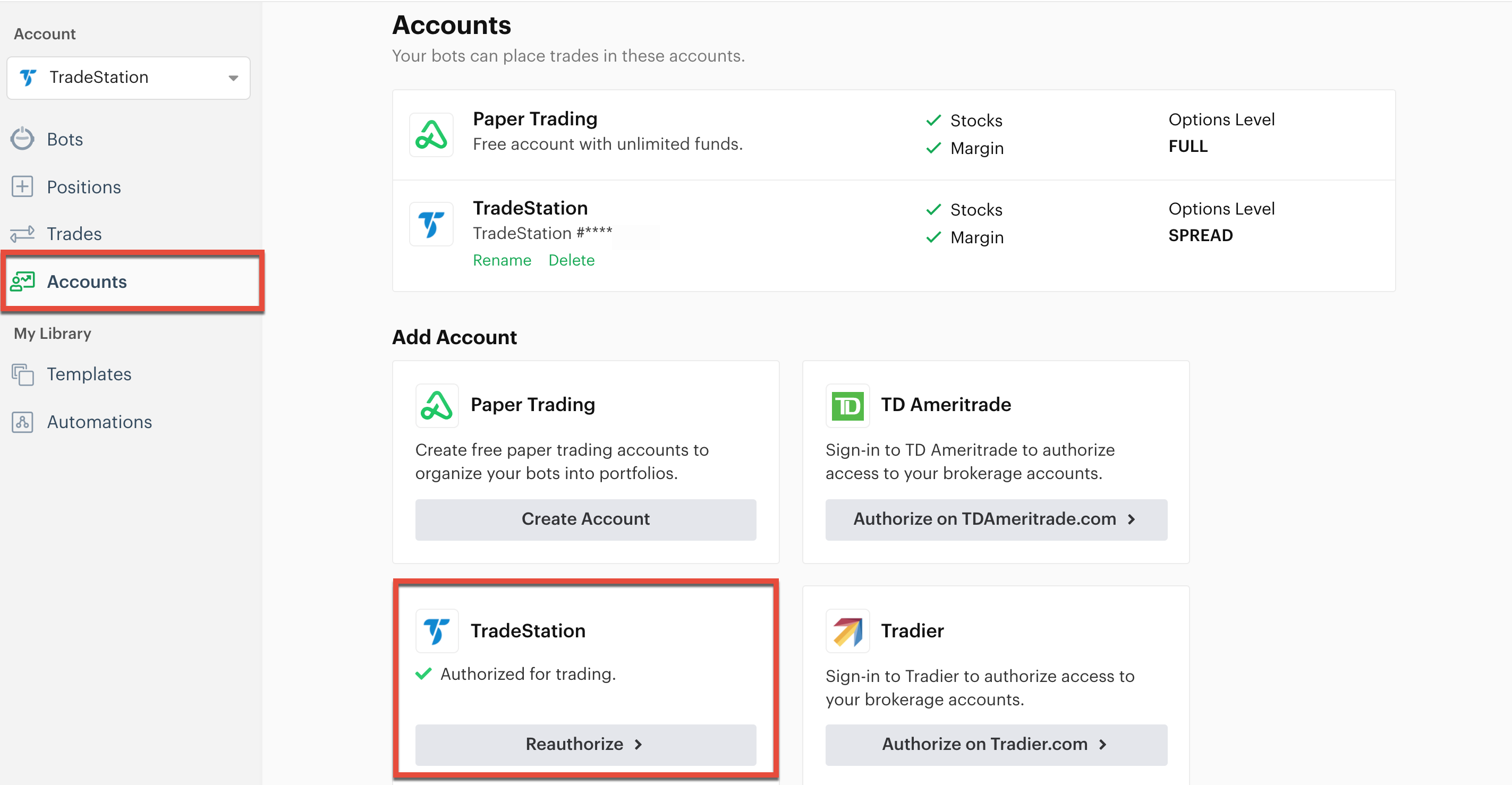
Task: Click the Automations sidebar icon
Action: (x=22, y=422)
